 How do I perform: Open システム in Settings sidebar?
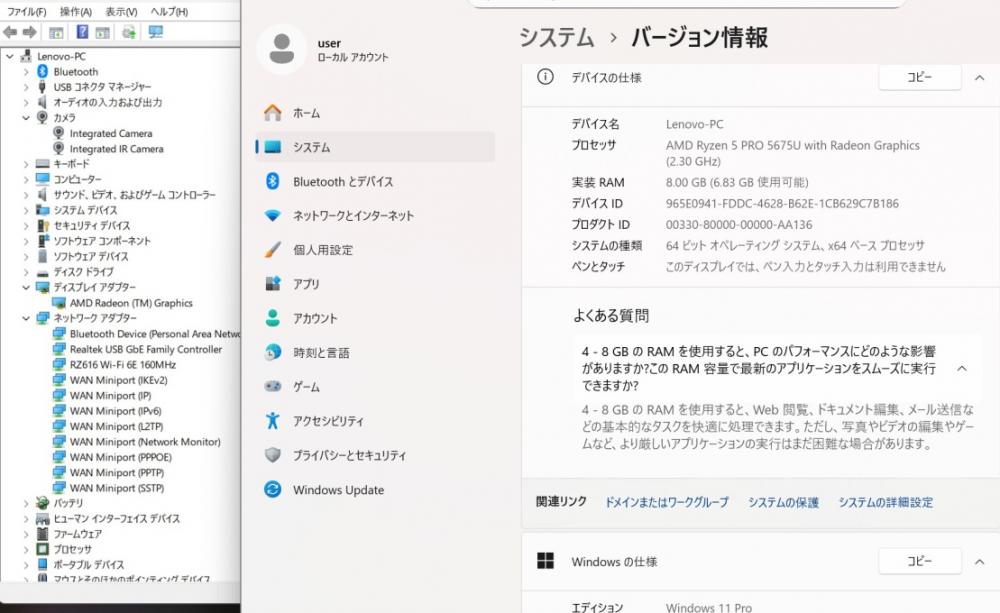(x=375, y=147)
